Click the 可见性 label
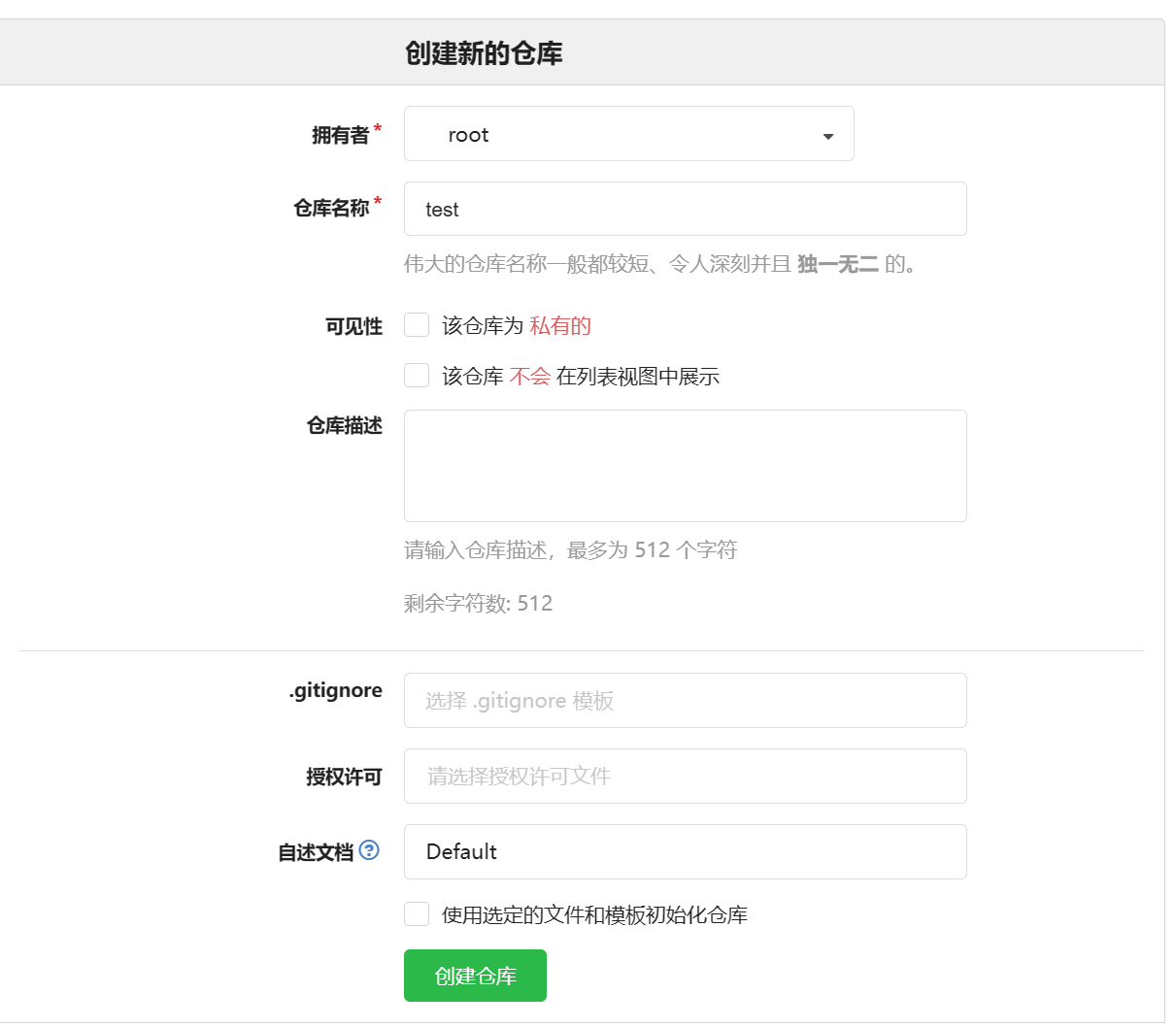 [353, 326]
